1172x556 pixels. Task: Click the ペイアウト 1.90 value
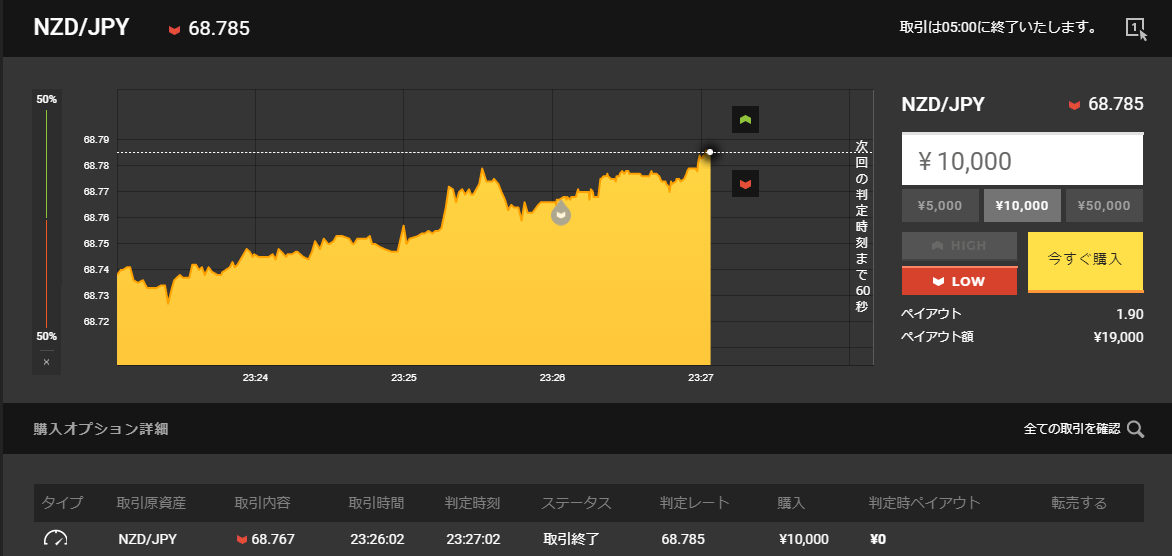[x=1131, y=314]
